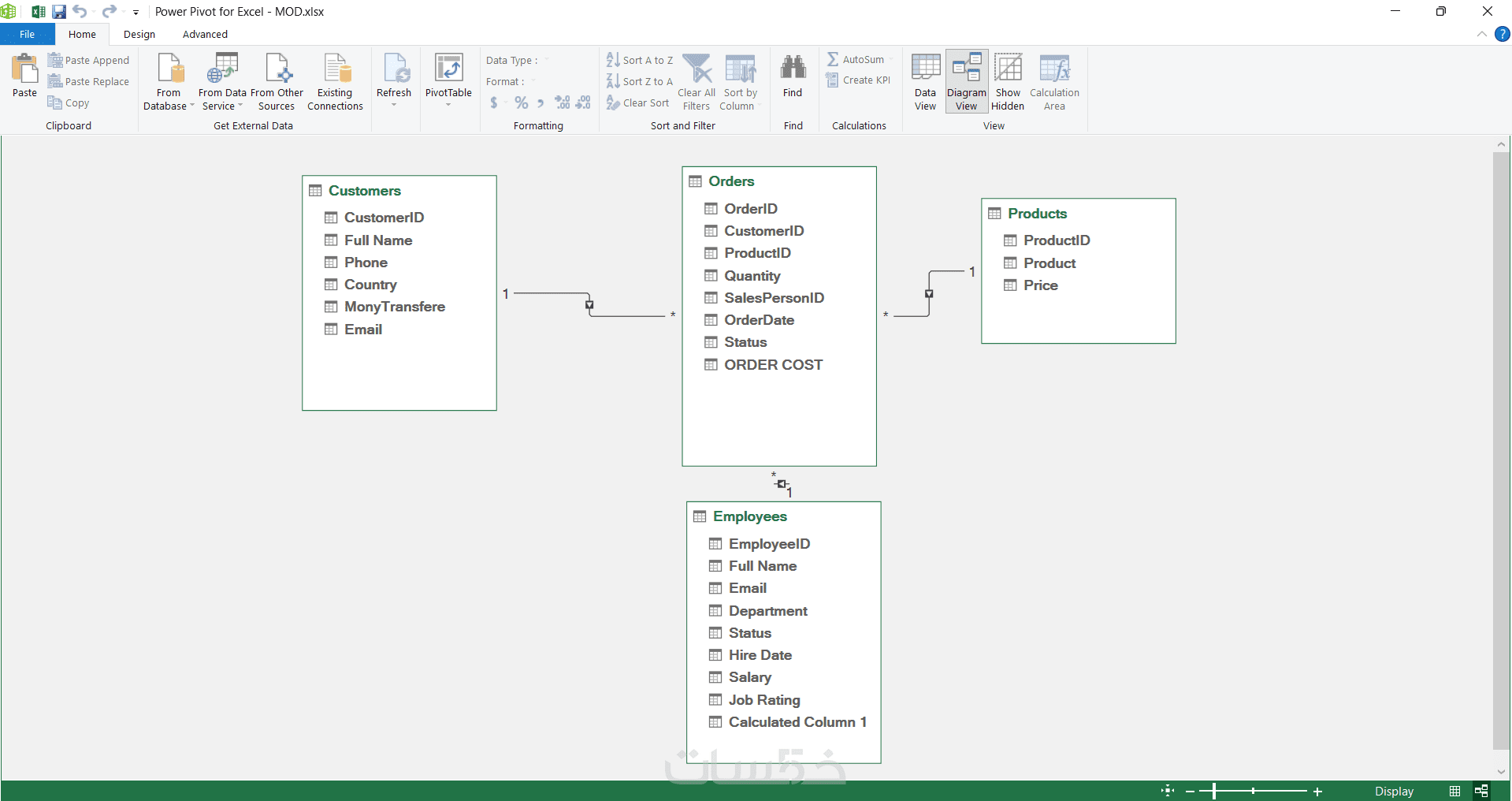The width and height of the screenshot is (1512, 801).
Task: Select Calculated Column 1 in Employees
Action: point(797,722)
